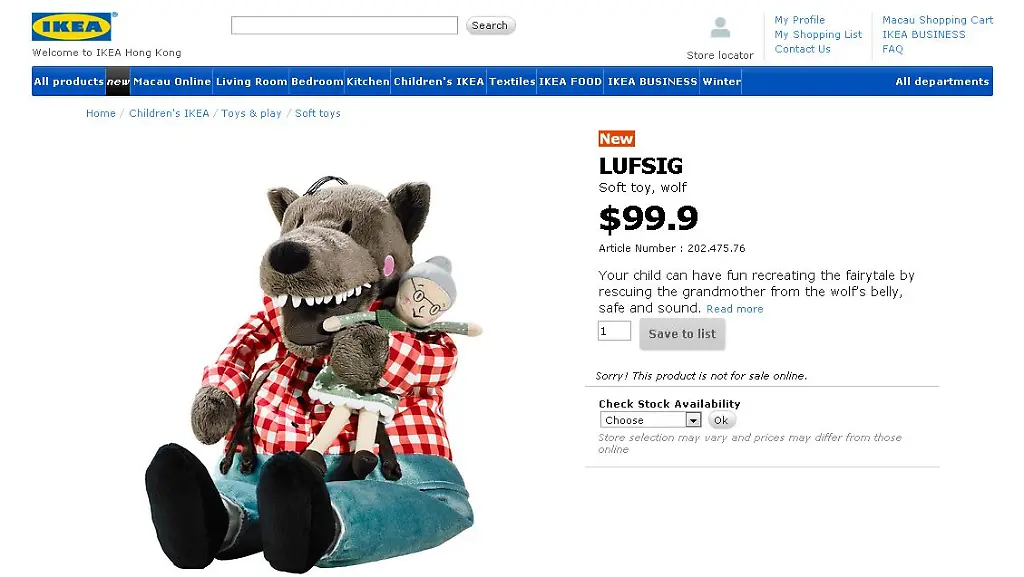Open the All products menu

pyautogui.click(x=69, y=82)
